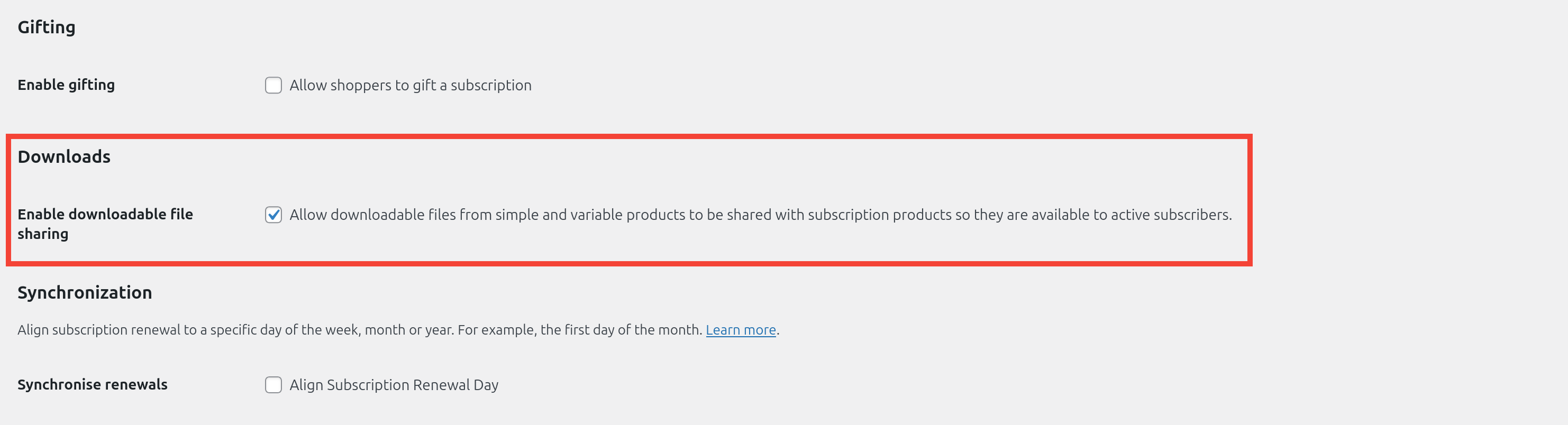Click the word "sharing" under the setting title

pos(43,234)
